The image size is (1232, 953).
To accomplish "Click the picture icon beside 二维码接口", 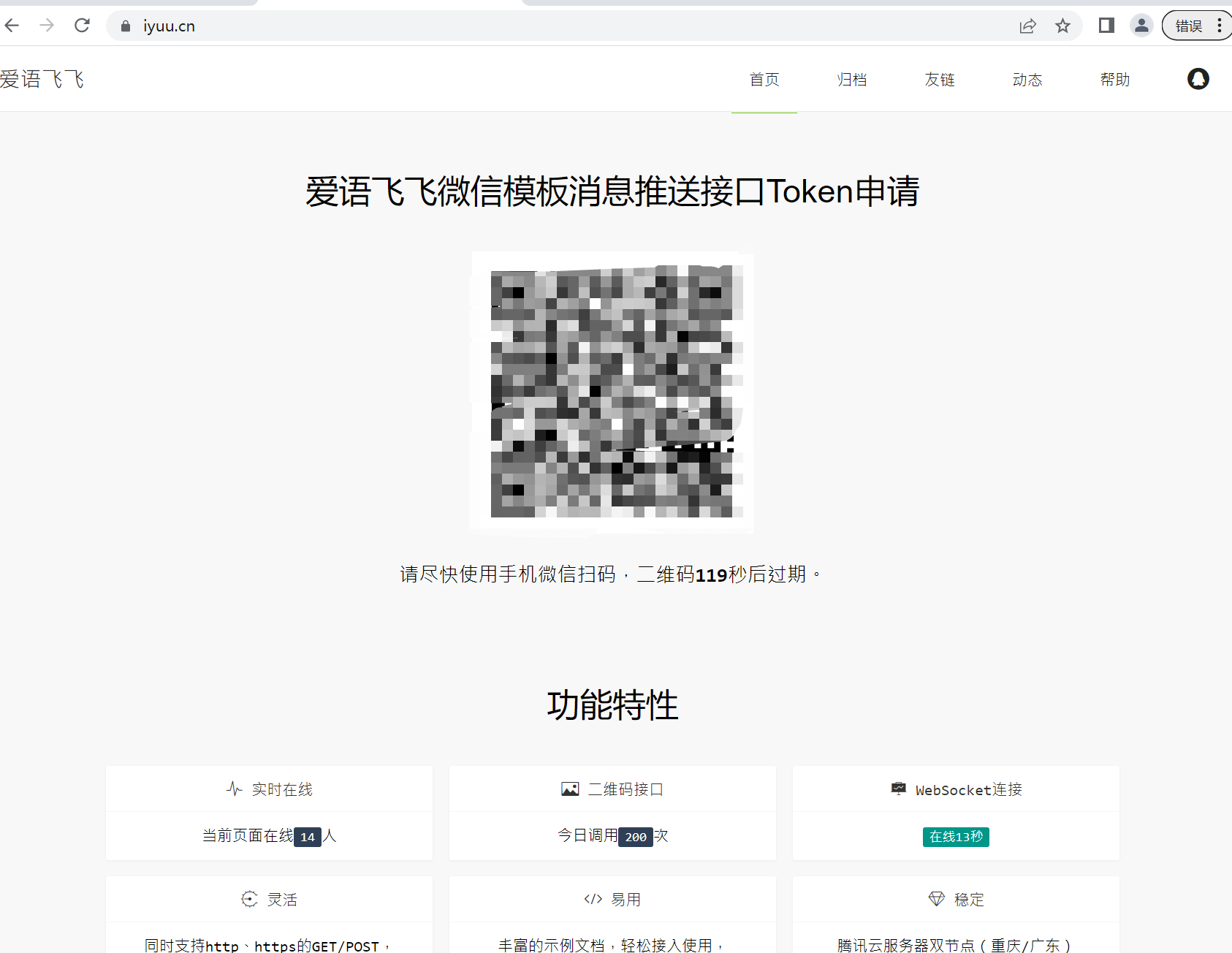I will (570, 789).
